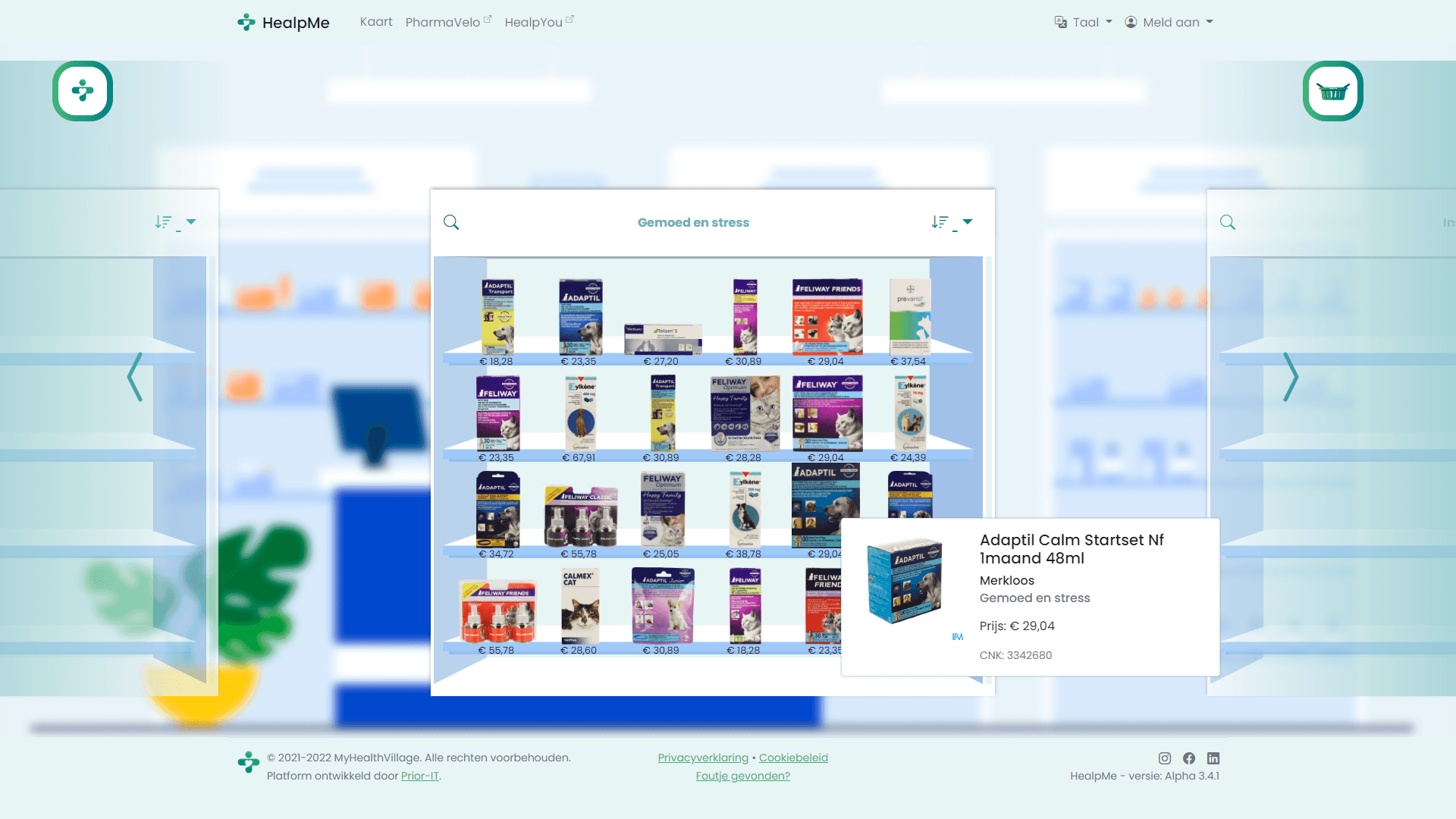The width and height of the screenshot is (1456, 819).
Task: Click the green pharmacy cross button
Action: pyautogui.click(x=83, y=91)
